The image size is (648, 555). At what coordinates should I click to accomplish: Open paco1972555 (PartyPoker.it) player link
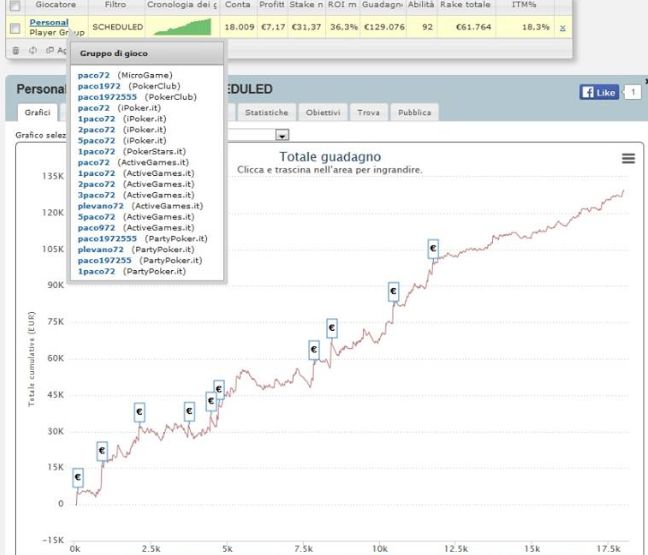pos(107,238)
